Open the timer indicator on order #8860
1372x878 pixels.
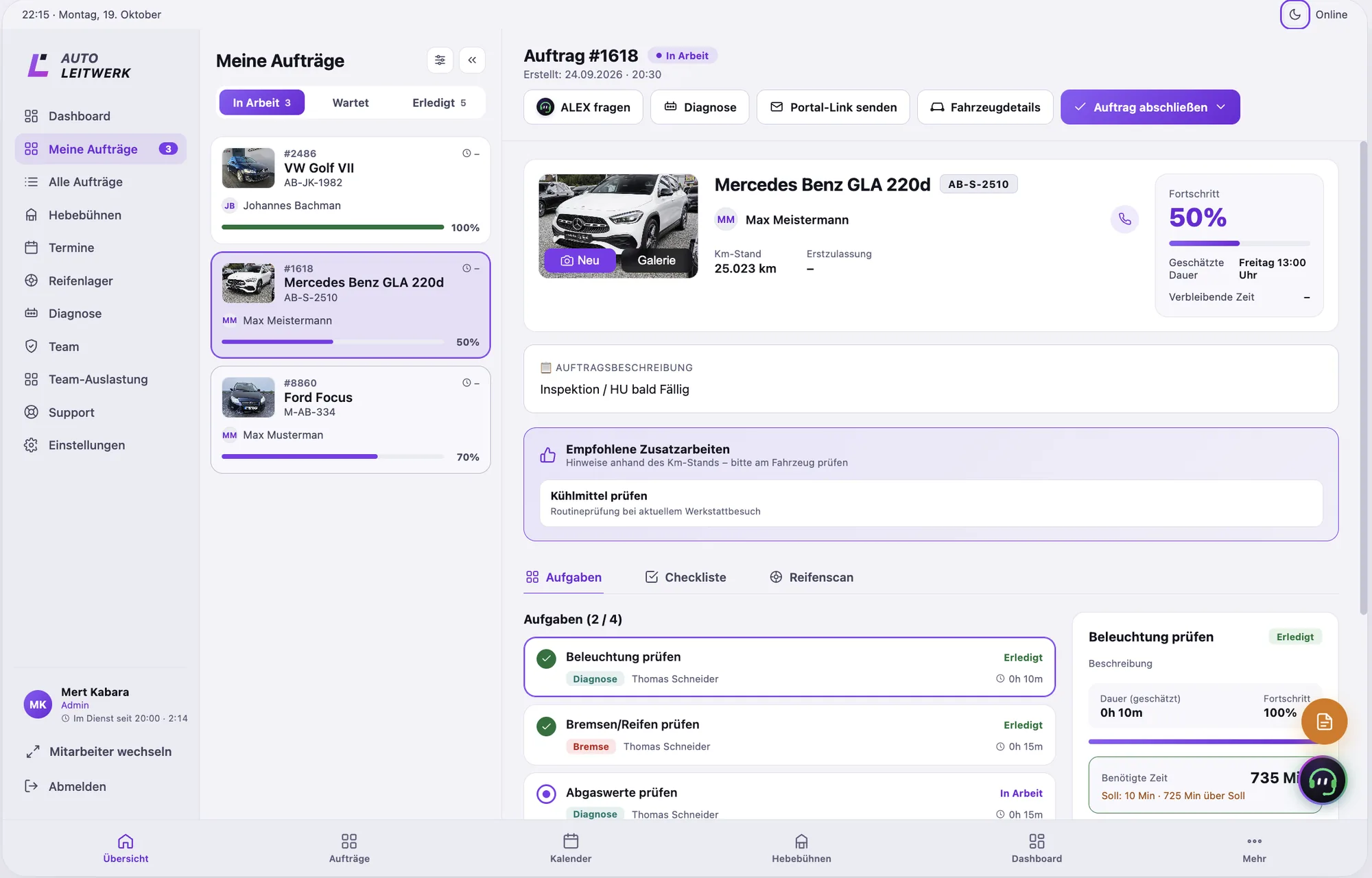click(x=471, y=383)
